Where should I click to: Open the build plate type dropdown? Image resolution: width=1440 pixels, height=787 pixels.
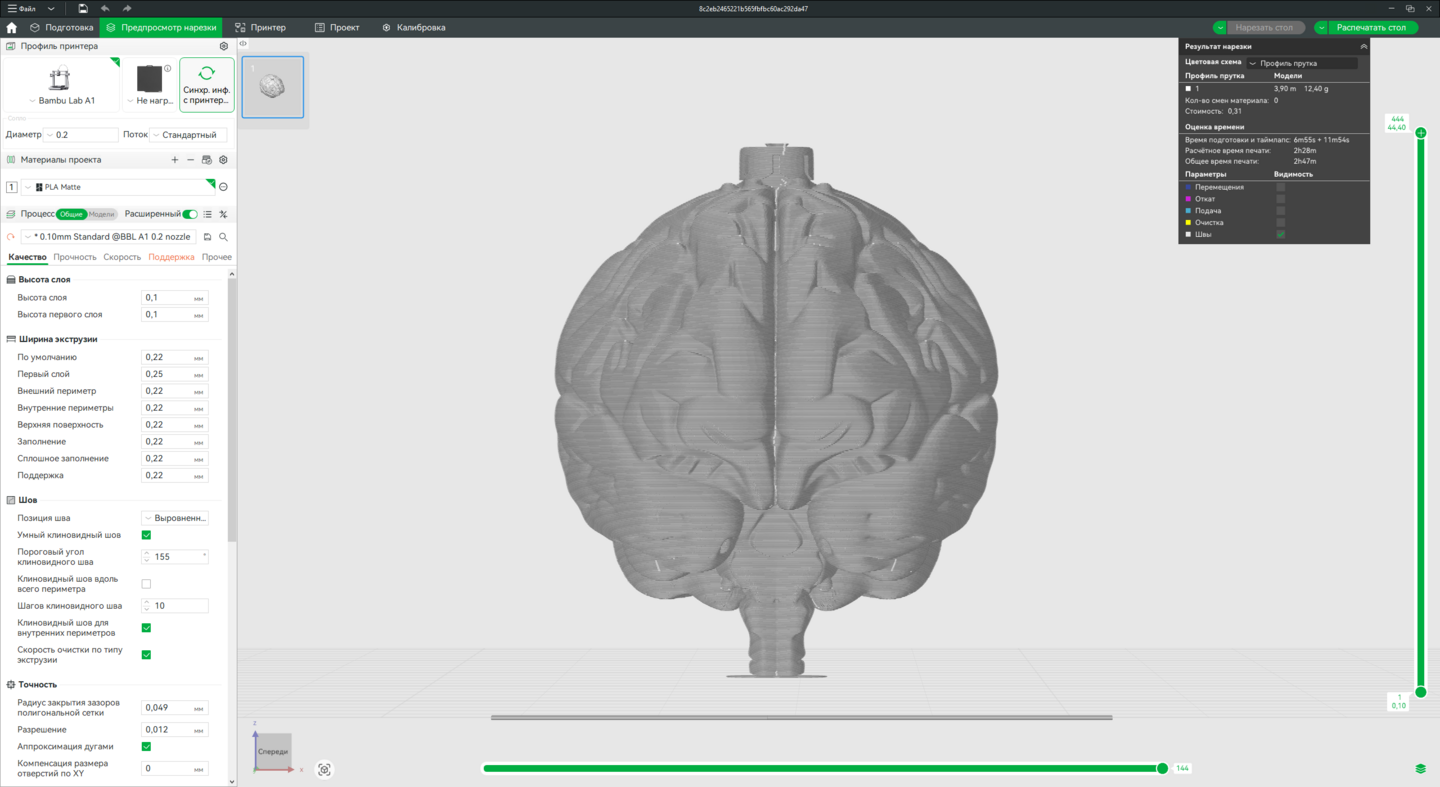150,101
